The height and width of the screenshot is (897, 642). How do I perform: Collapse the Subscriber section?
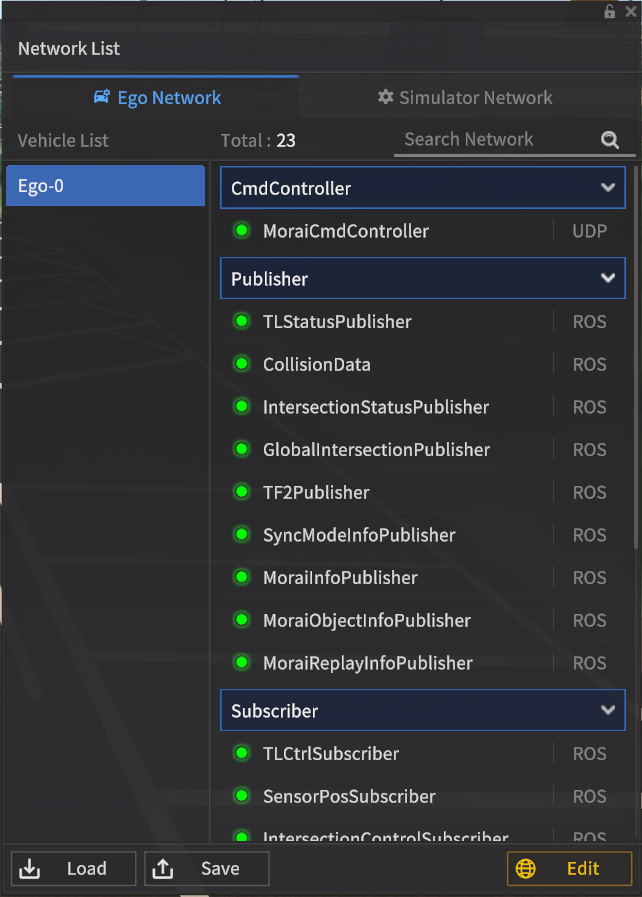tap(607, 710)
